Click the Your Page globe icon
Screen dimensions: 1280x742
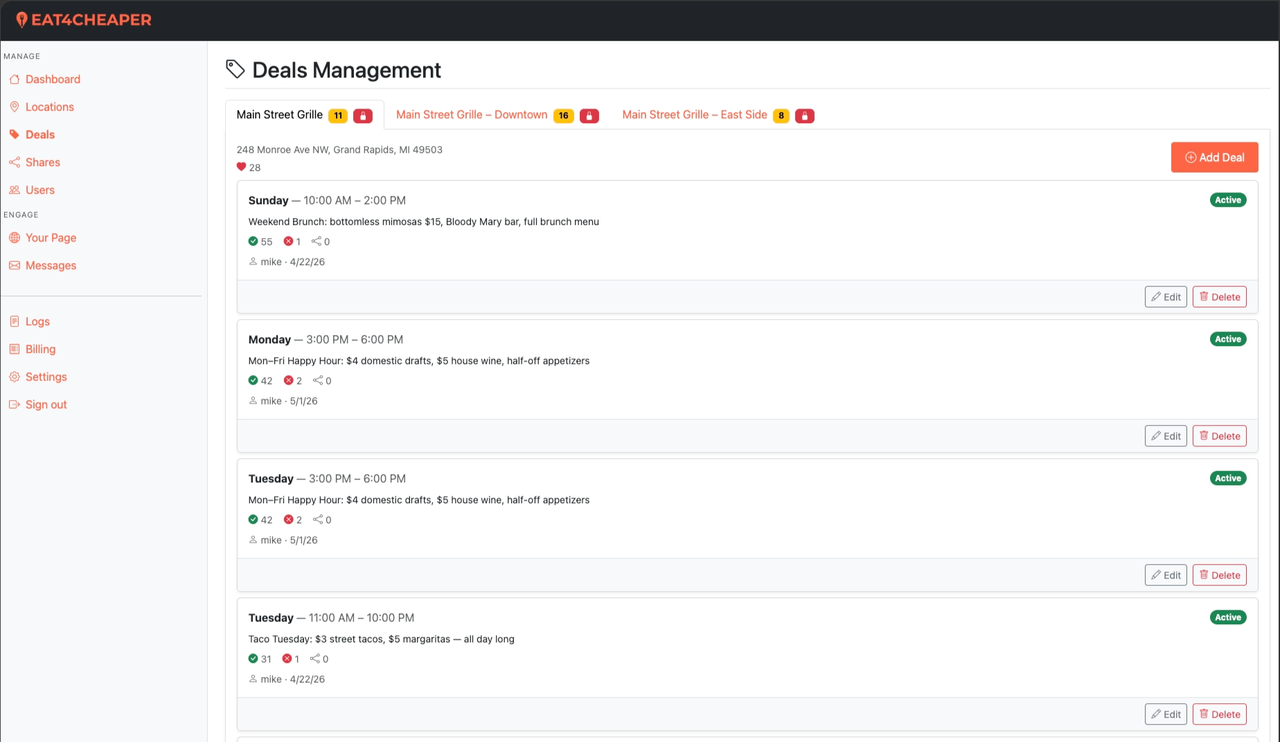coord(14,238)
